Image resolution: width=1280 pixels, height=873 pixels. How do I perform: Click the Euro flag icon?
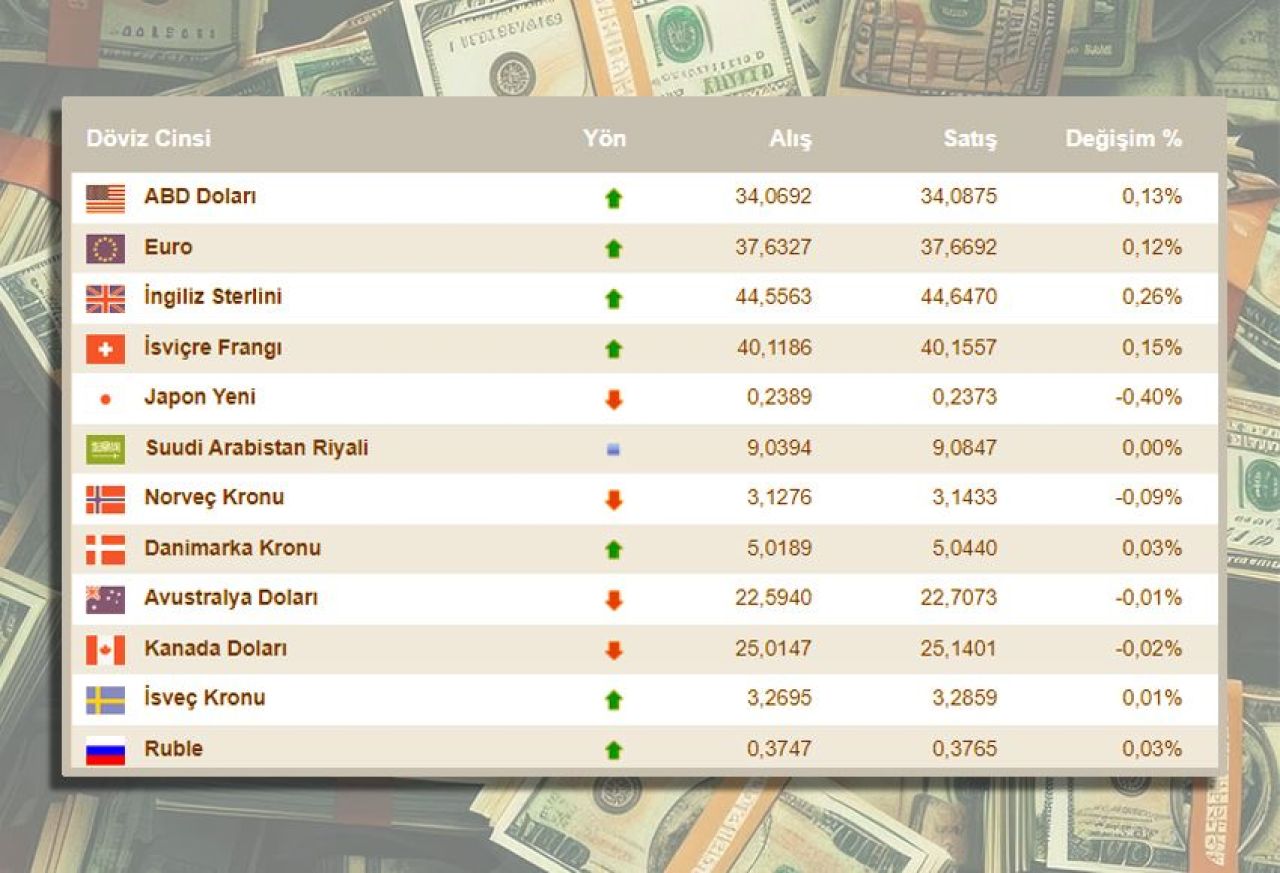point(105,249)
